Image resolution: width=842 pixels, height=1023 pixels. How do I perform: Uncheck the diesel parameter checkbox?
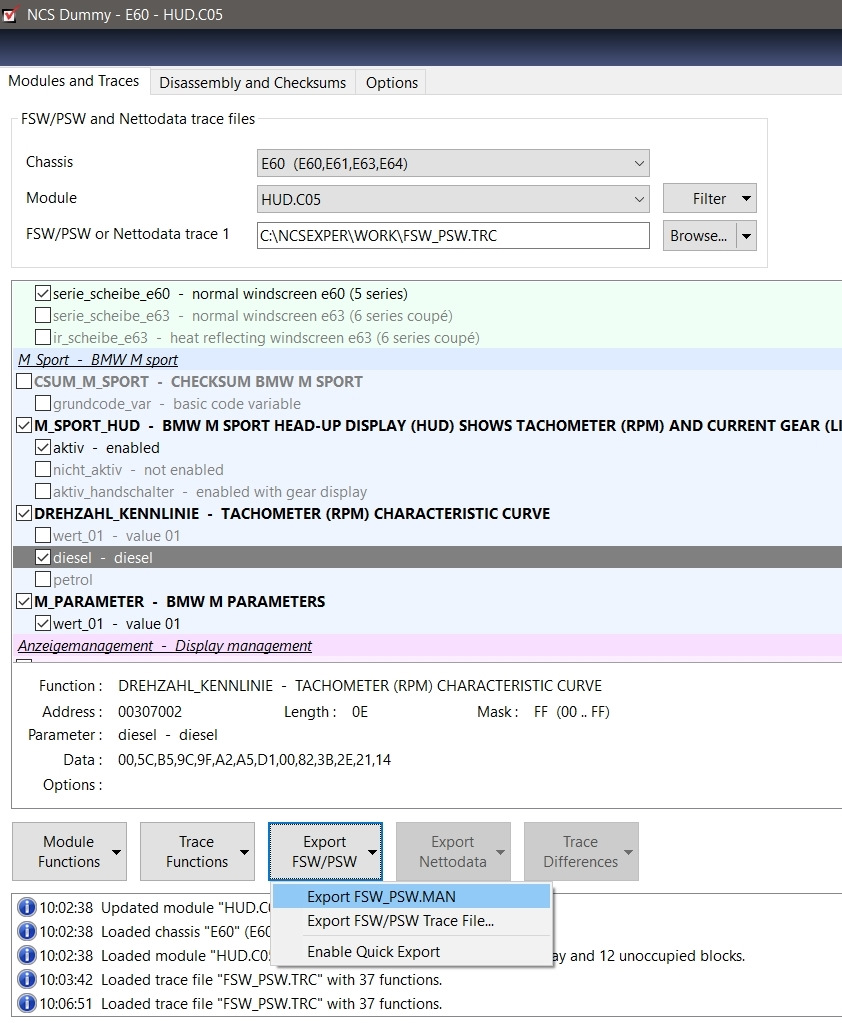tap(43, 557)
